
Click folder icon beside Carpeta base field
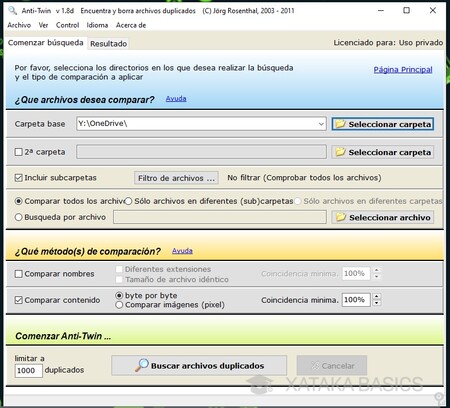point(340,124)
